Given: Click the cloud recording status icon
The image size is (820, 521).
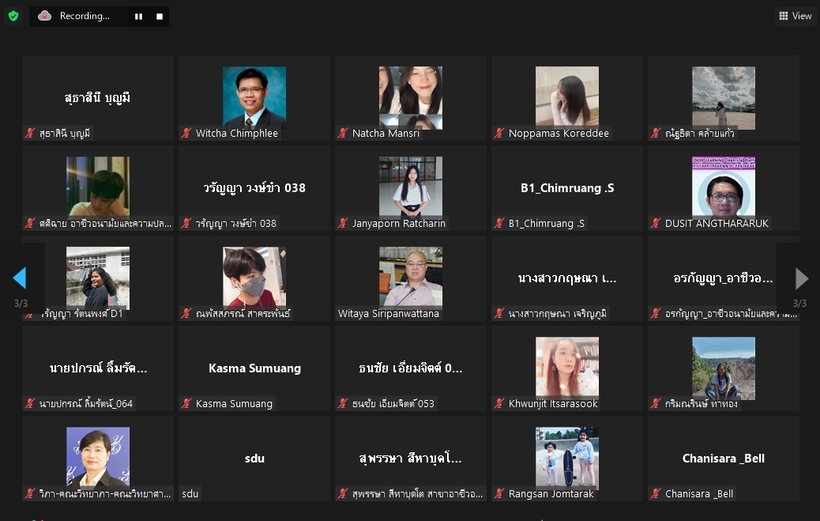Looking at the screenshot, I should (45, 16).
